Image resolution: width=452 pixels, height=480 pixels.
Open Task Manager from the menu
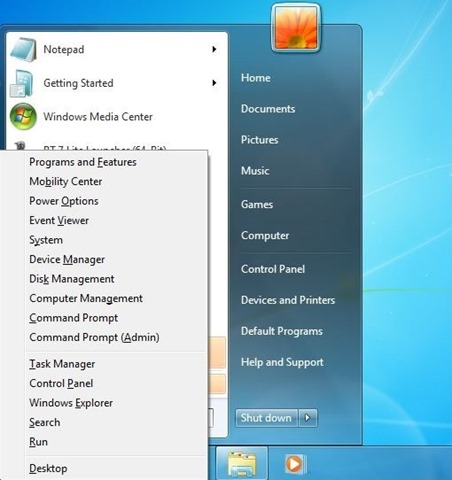(x=62, y=364)
